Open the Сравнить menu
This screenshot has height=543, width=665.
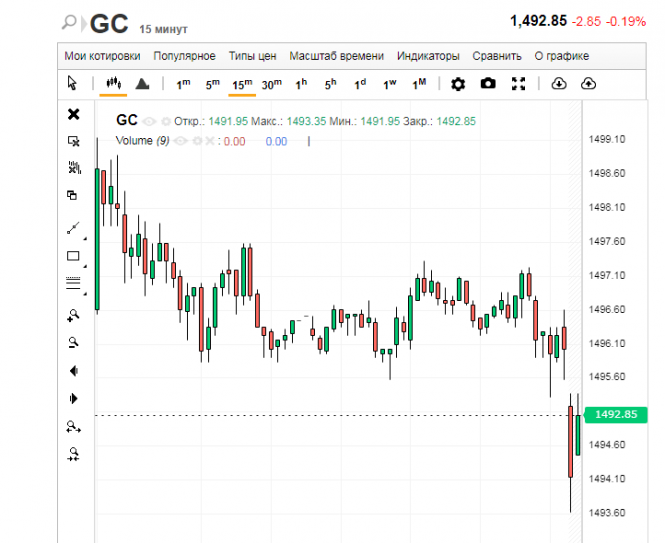pos(497,56)
